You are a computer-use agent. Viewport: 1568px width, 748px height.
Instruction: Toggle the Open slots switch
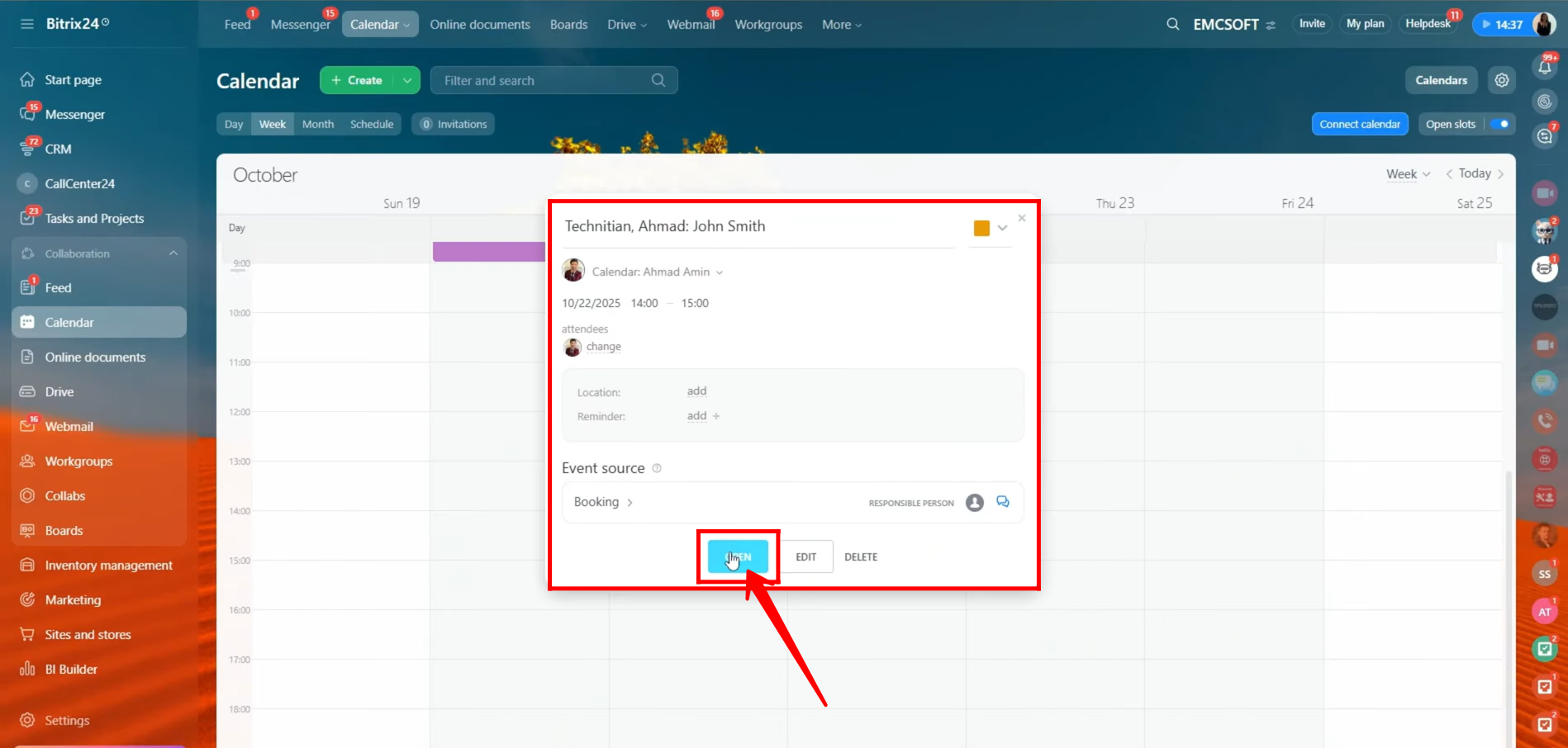pos(1500,124)
